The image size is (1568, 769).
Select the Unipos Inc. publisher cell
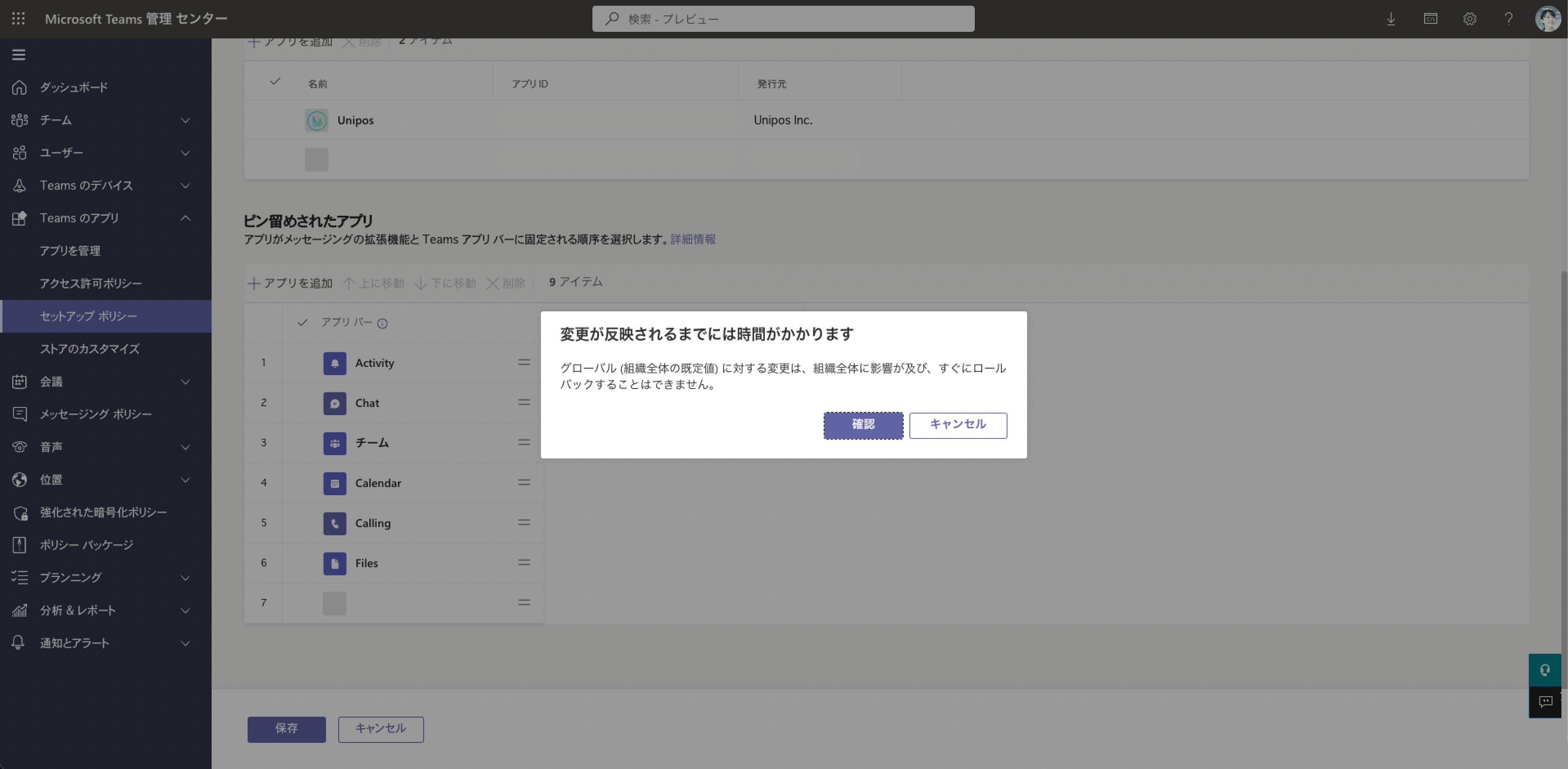784,121
